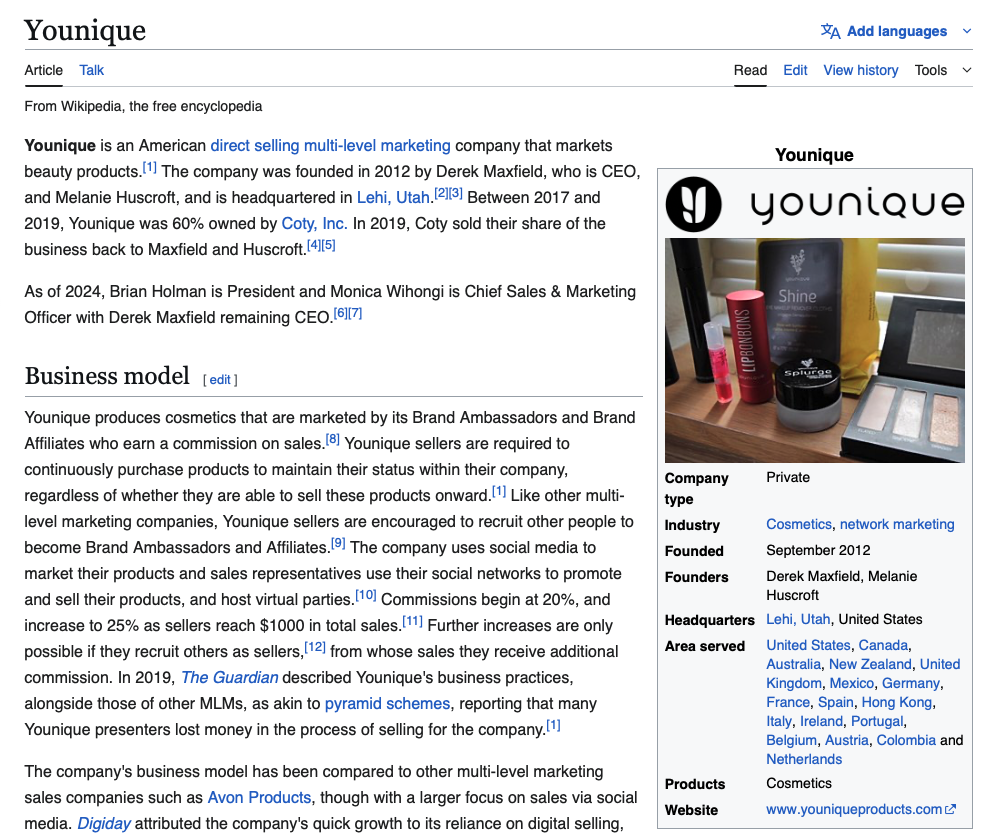This screenshot has height=833, width=992.
Task: Click citation reference [10]
Action: click(x=366, y=595)
